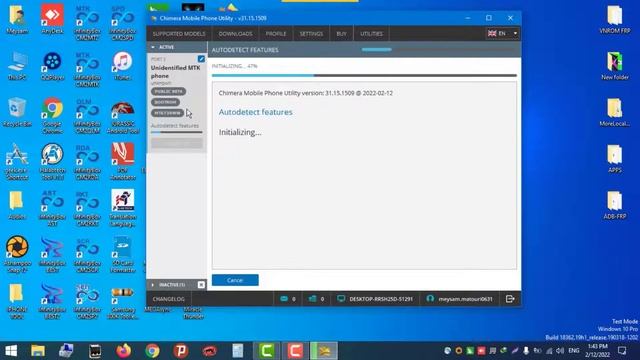The image size is (640, 360).
Task: Click the volume icon in system tray
Action: click(x=560, y=351)
